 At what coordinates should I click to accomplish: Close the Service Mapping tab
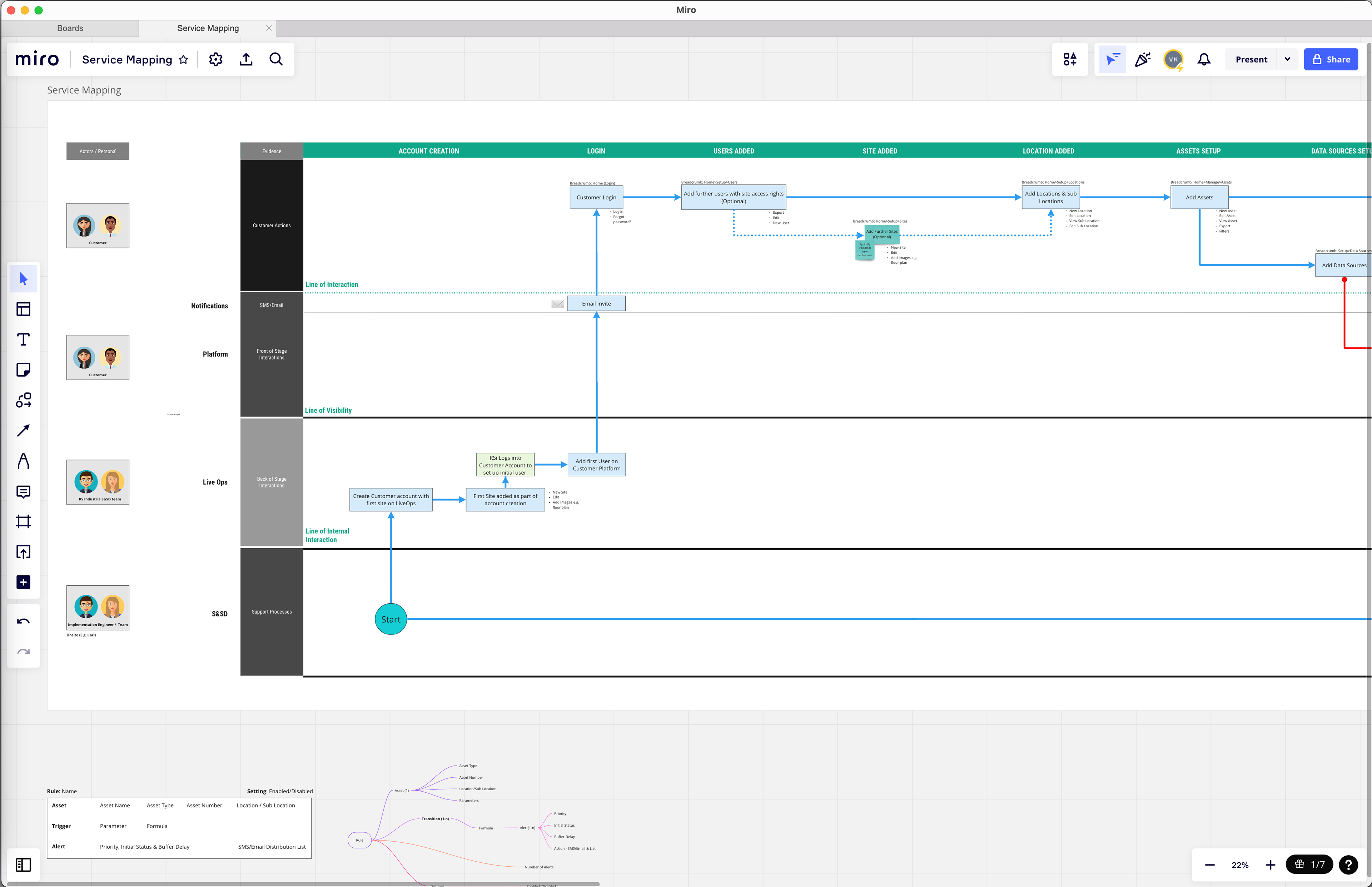pyautogui.click(x=268, y=28)
